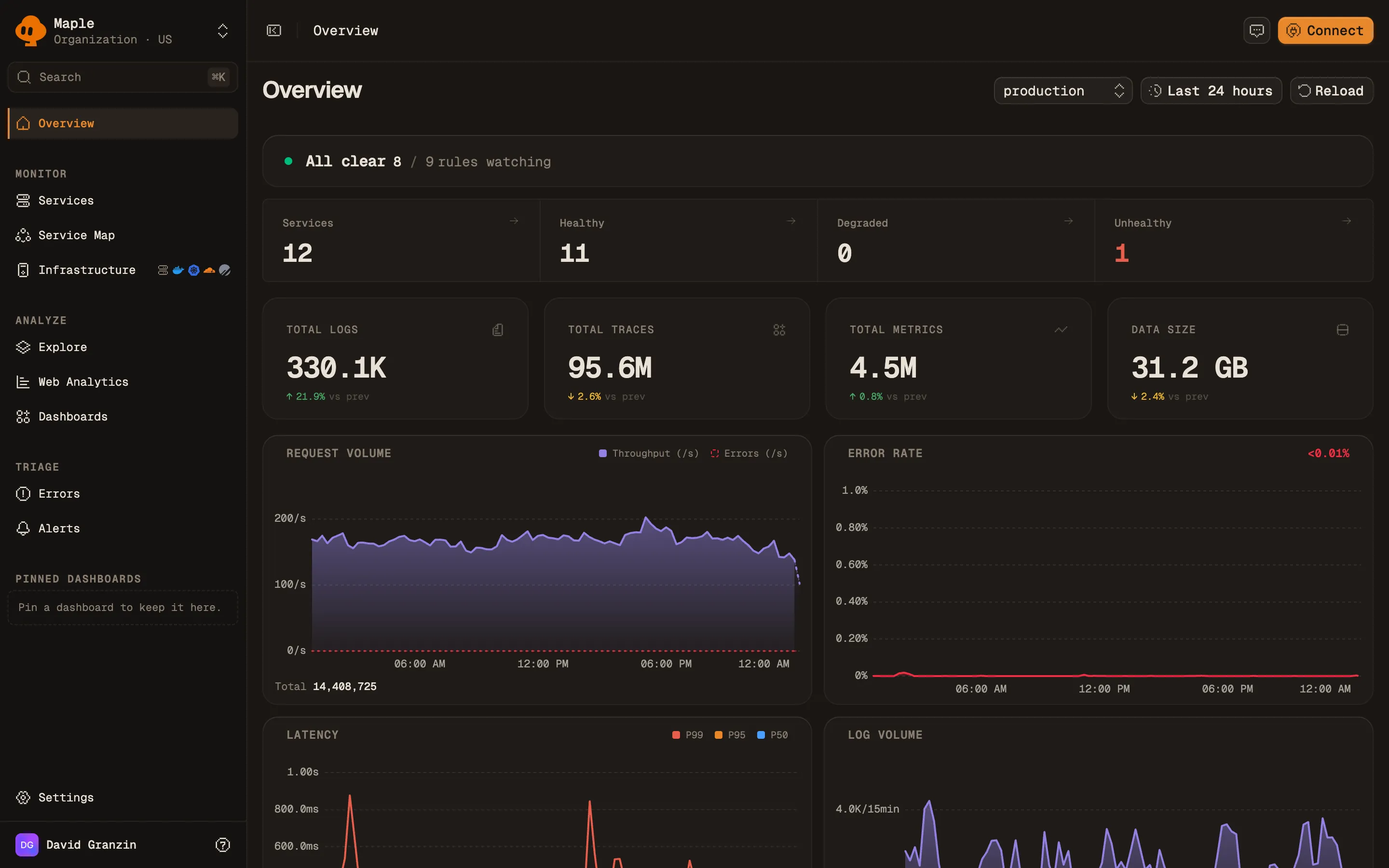Click the 31.2 GB data size value
The width and height of the screenshot is (1389, 868).
pos(1190,367)
